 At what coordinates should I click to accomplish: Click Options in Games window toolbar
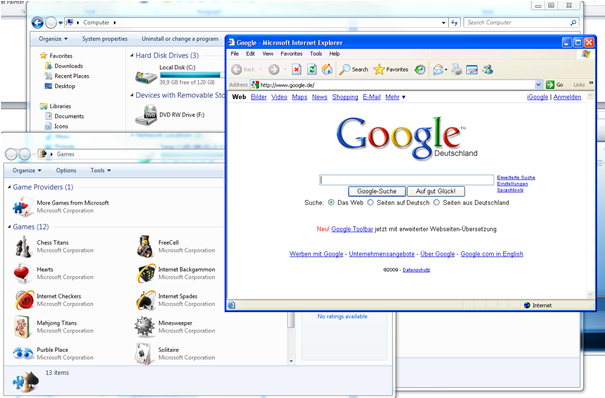66,170
